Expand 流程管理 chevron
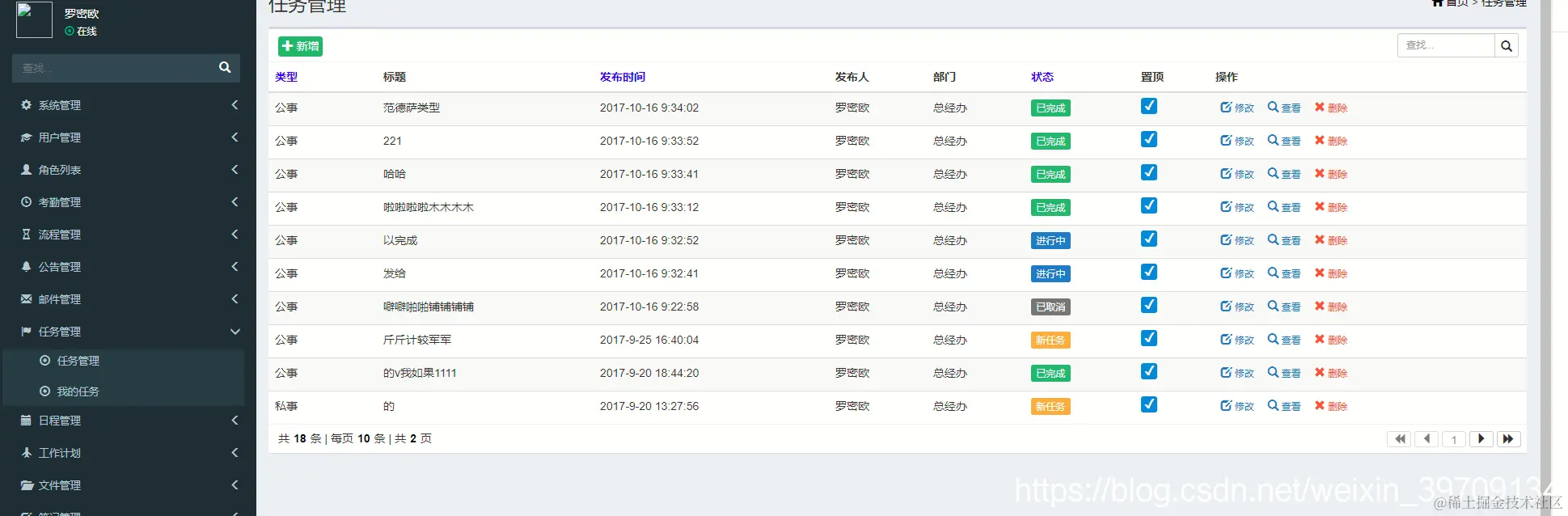Image resolution: width=1568 pixels, height=516 pixels. [235, 234]
